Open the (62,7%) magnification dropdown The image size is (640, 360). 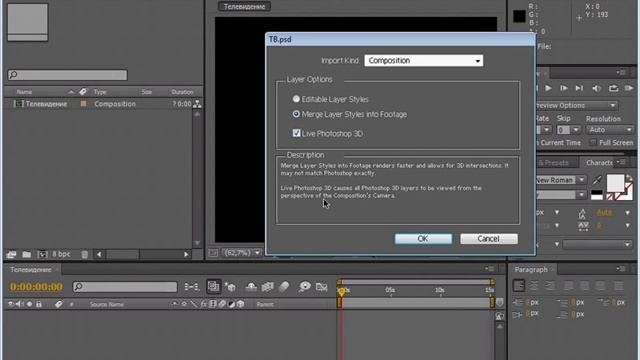pos(242,253)
